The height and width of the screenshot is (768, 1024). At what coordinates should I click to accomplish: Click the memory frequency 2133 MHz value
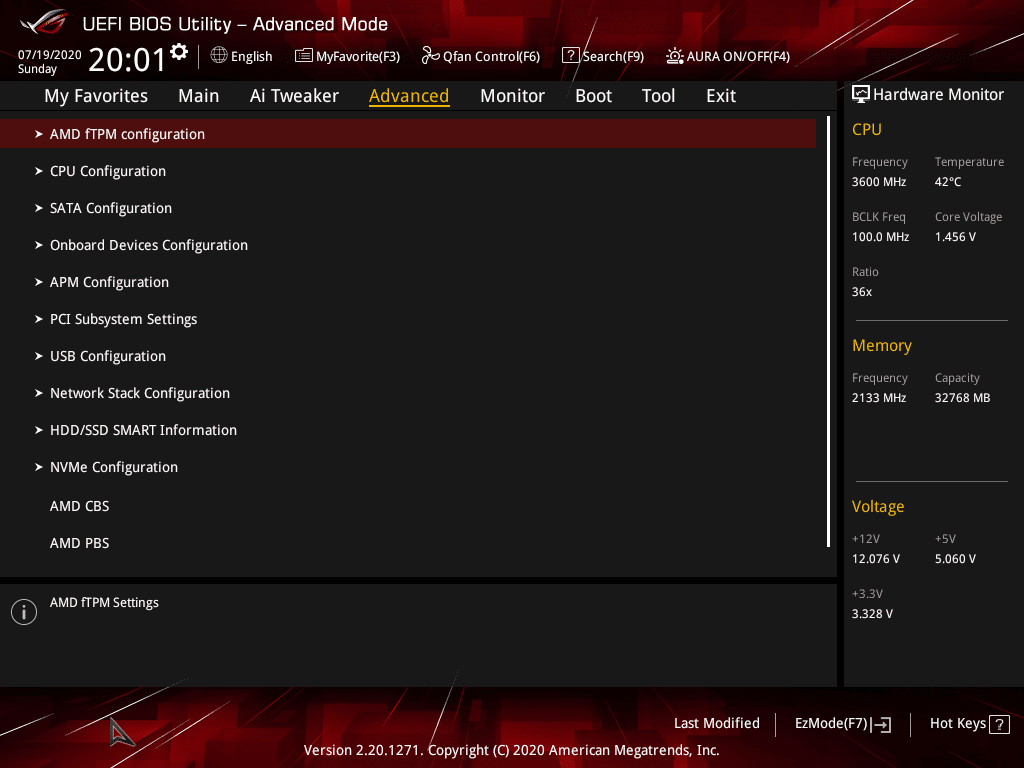879,398
